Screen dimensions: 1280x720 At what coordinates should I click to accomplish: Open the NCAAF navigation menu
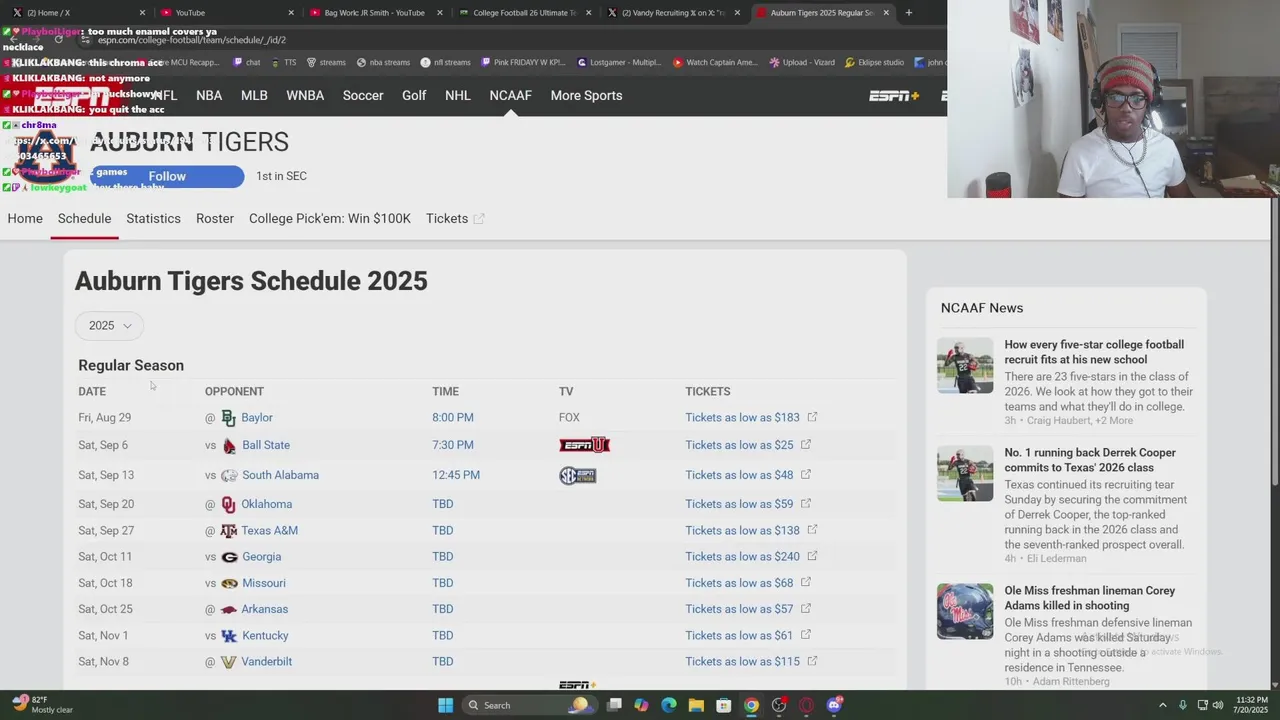click(510, 96)
